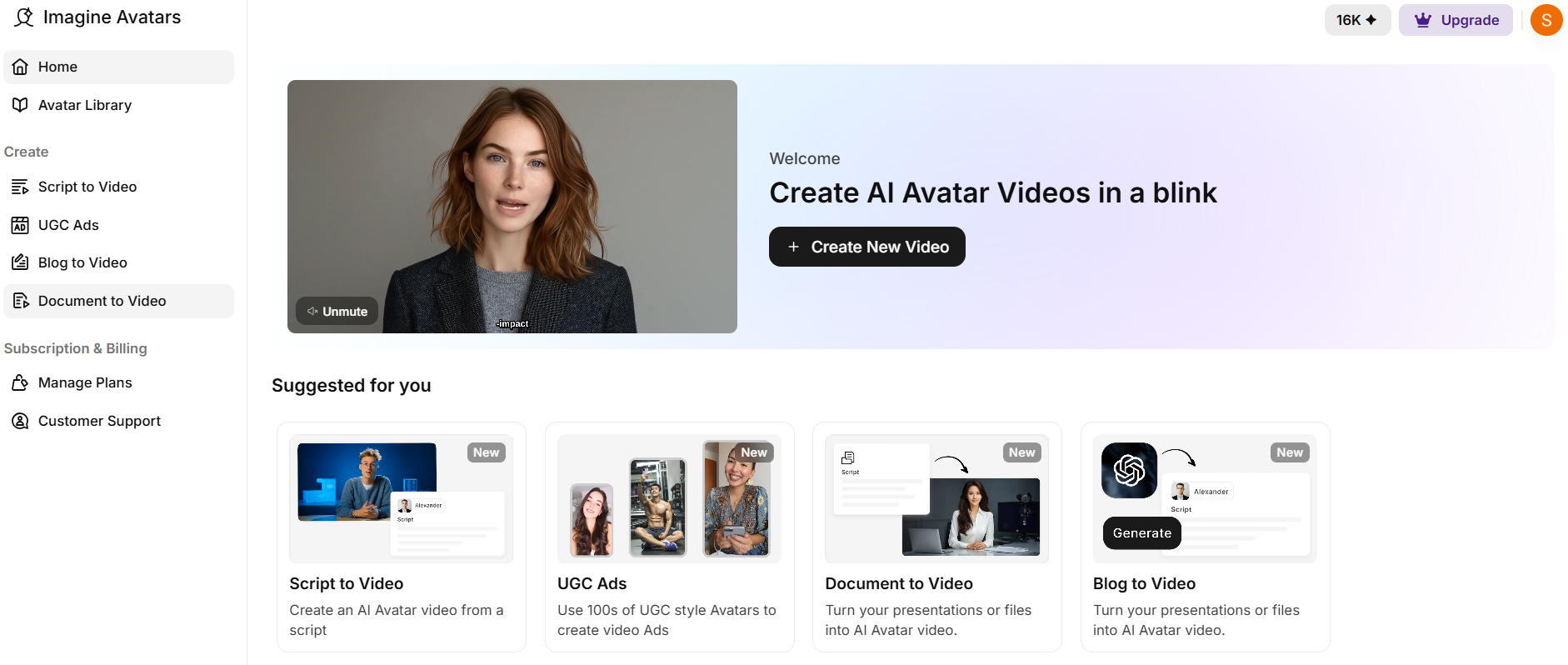Viewport: 1568px width, 665px height.
Task: Click the 'Imagine Avatars' brand name
Action: tap(112, 17)
